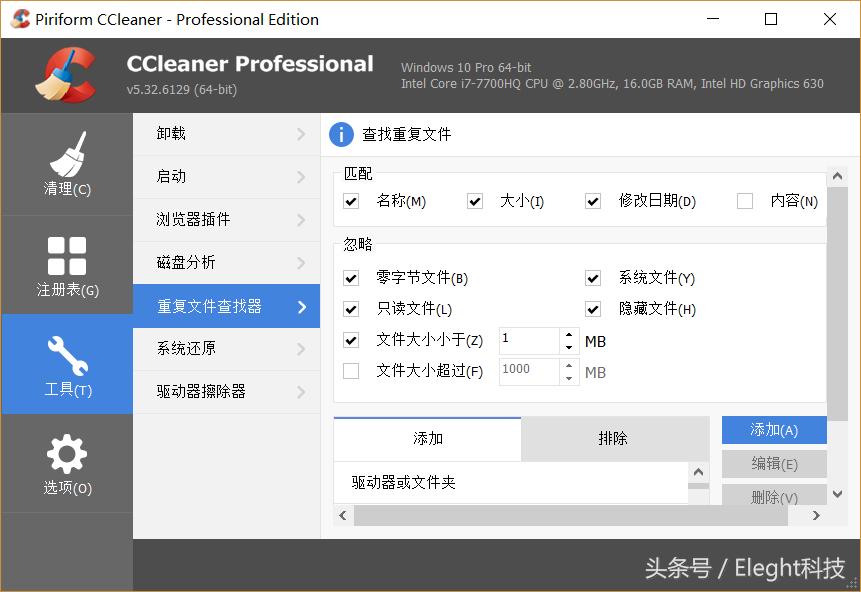Viewport: 861px width, 592px height.
Task: Click the 1000 MB file size input field
Action: click(x=530, y=371)
